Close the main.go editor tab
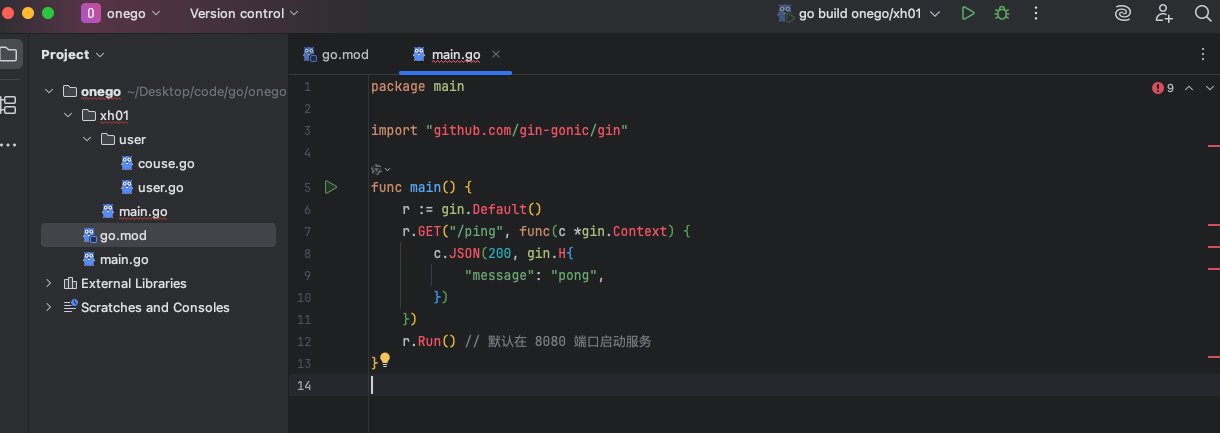The image size is (1220, 433). (x=496, y=54)
